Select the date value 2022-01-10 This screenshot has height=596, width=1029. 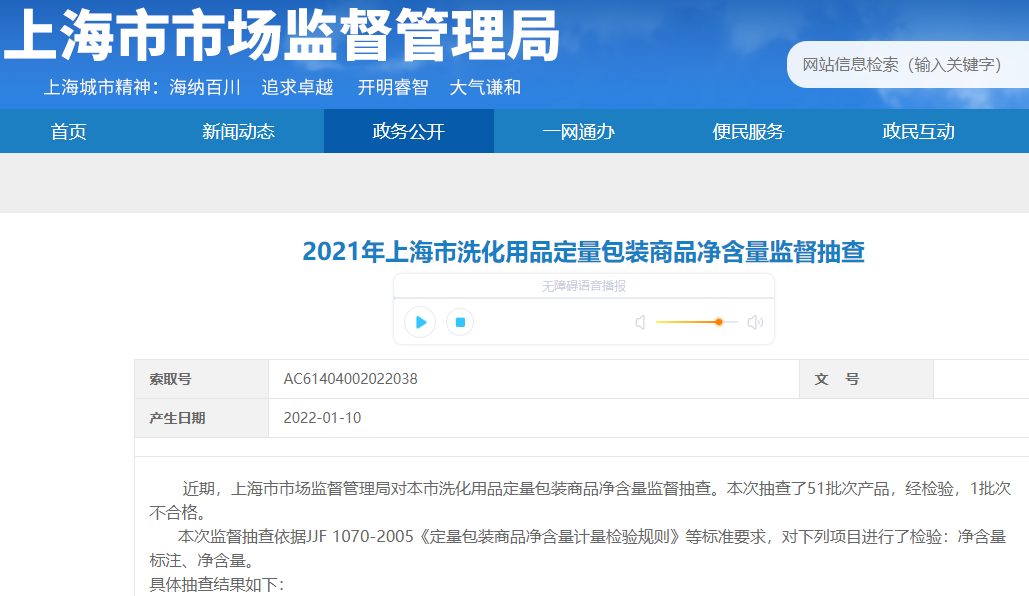[322, 418]
